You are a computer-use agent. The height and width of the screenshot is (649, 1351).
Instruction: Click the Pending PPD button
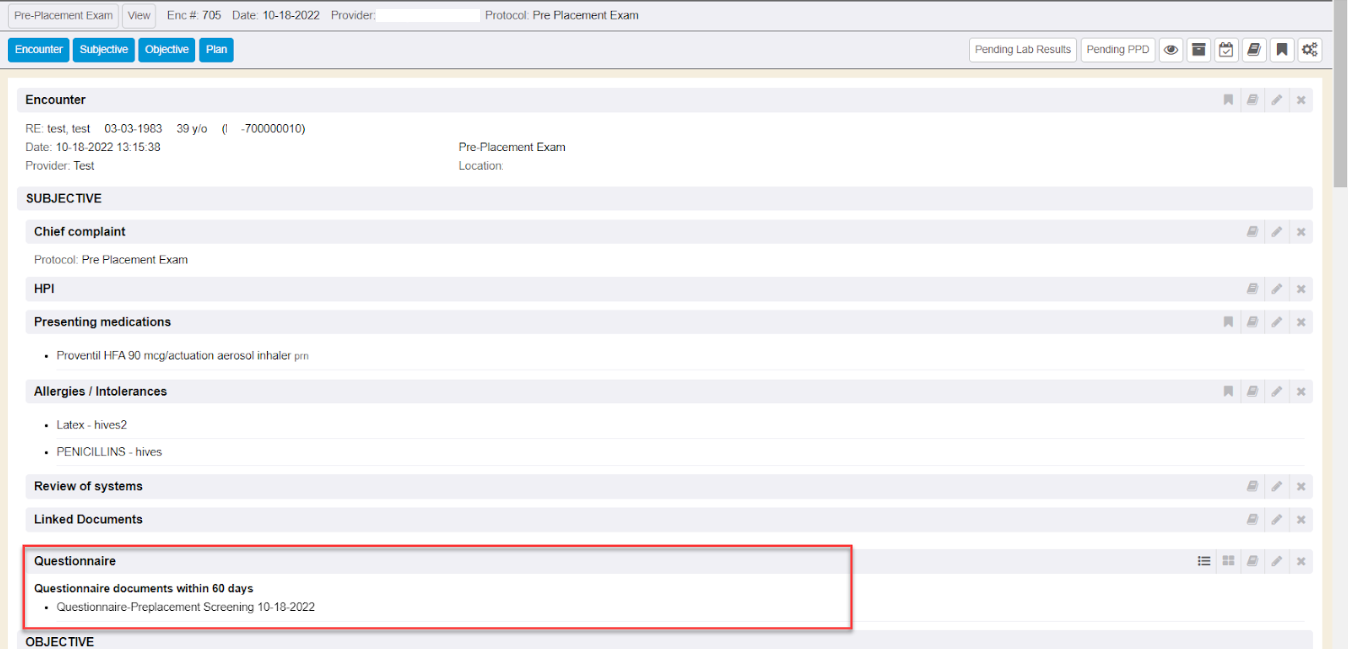[x=1118, y=50]
